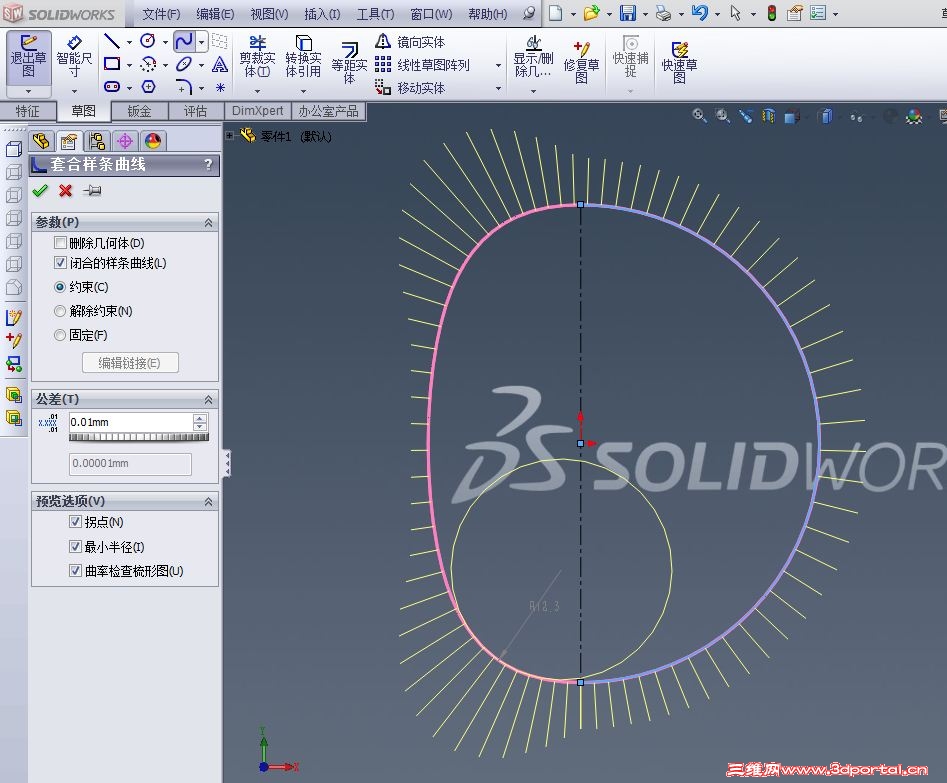Open the Spline tool dropdown arrow

202,42
